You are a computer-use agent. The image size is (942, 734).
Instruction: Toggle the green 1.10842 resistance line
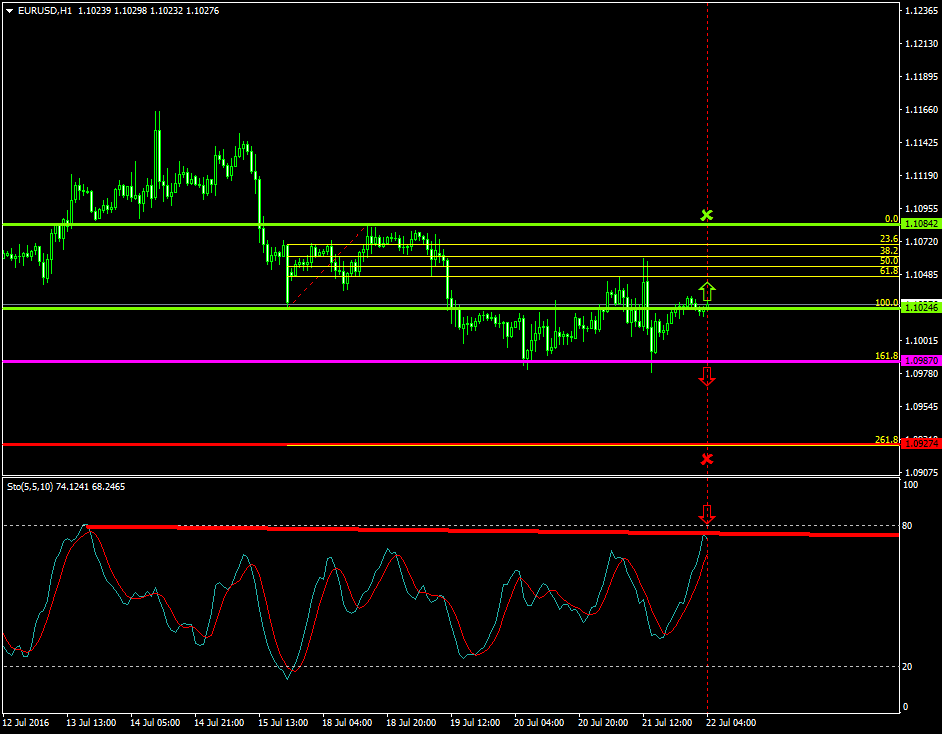pyautogui.click(x=400, y=224)
